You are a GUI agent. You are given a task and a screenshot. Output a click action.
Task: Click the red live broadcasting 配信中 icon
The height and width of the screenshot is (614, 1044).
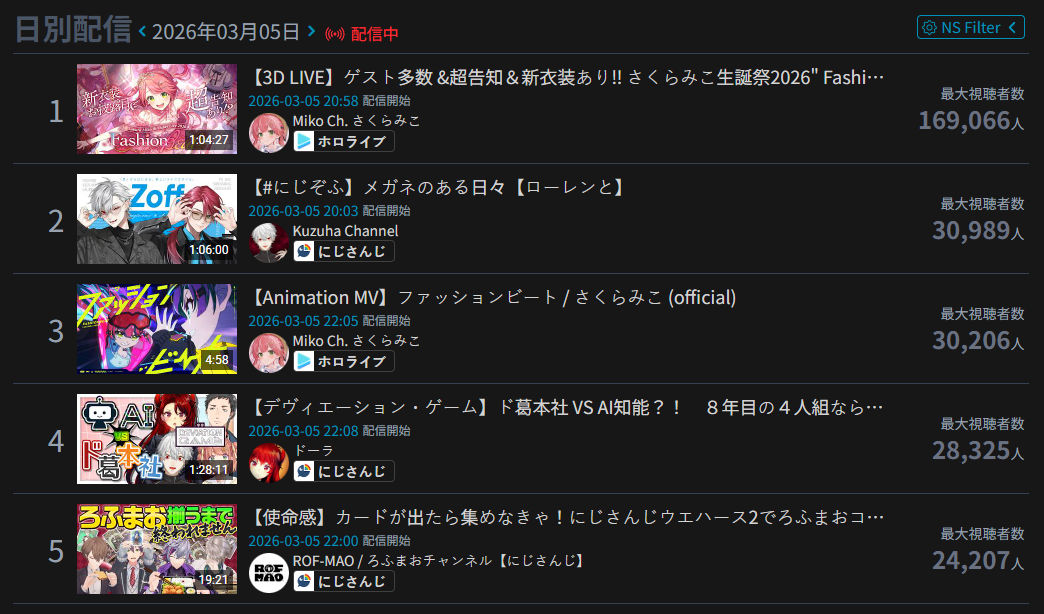pyautogui.click(x=335, y=34)
